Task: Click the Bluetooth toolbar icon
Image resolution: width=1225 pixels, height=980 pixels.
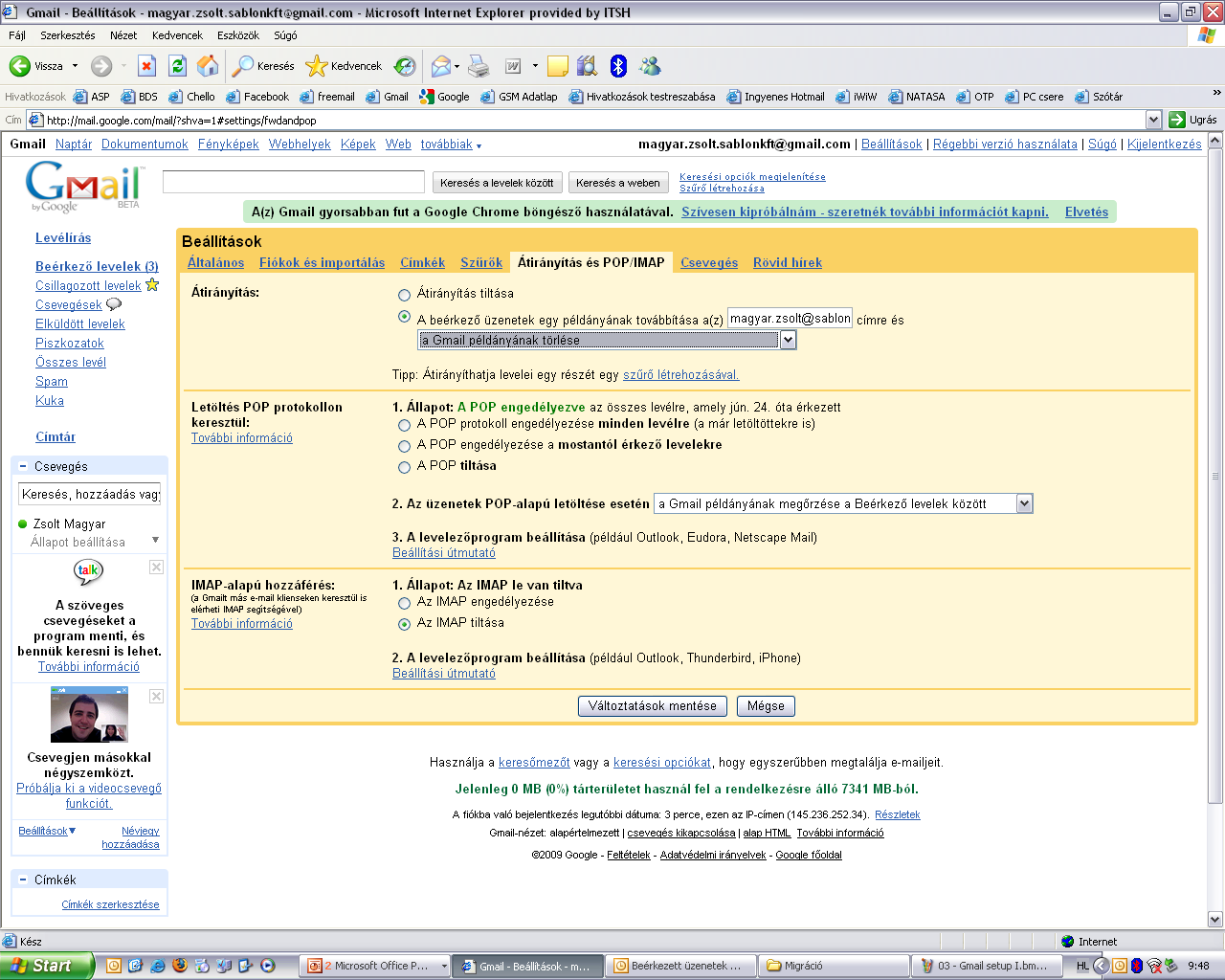Action: (x=618, y=66)
